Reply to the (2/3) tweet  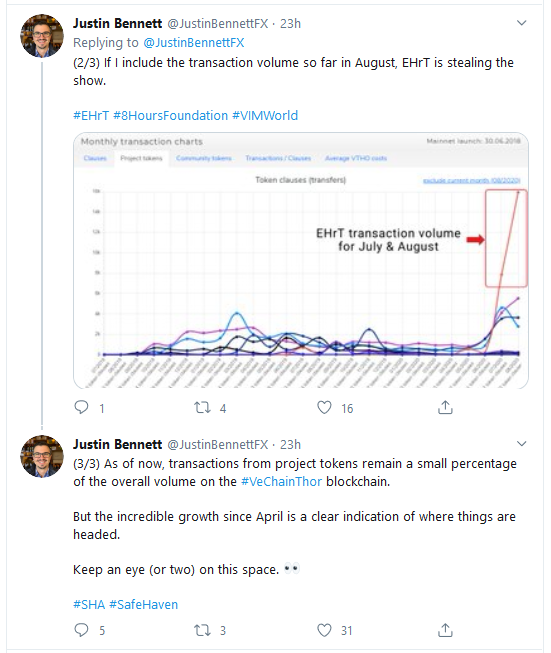click(81, 407)
